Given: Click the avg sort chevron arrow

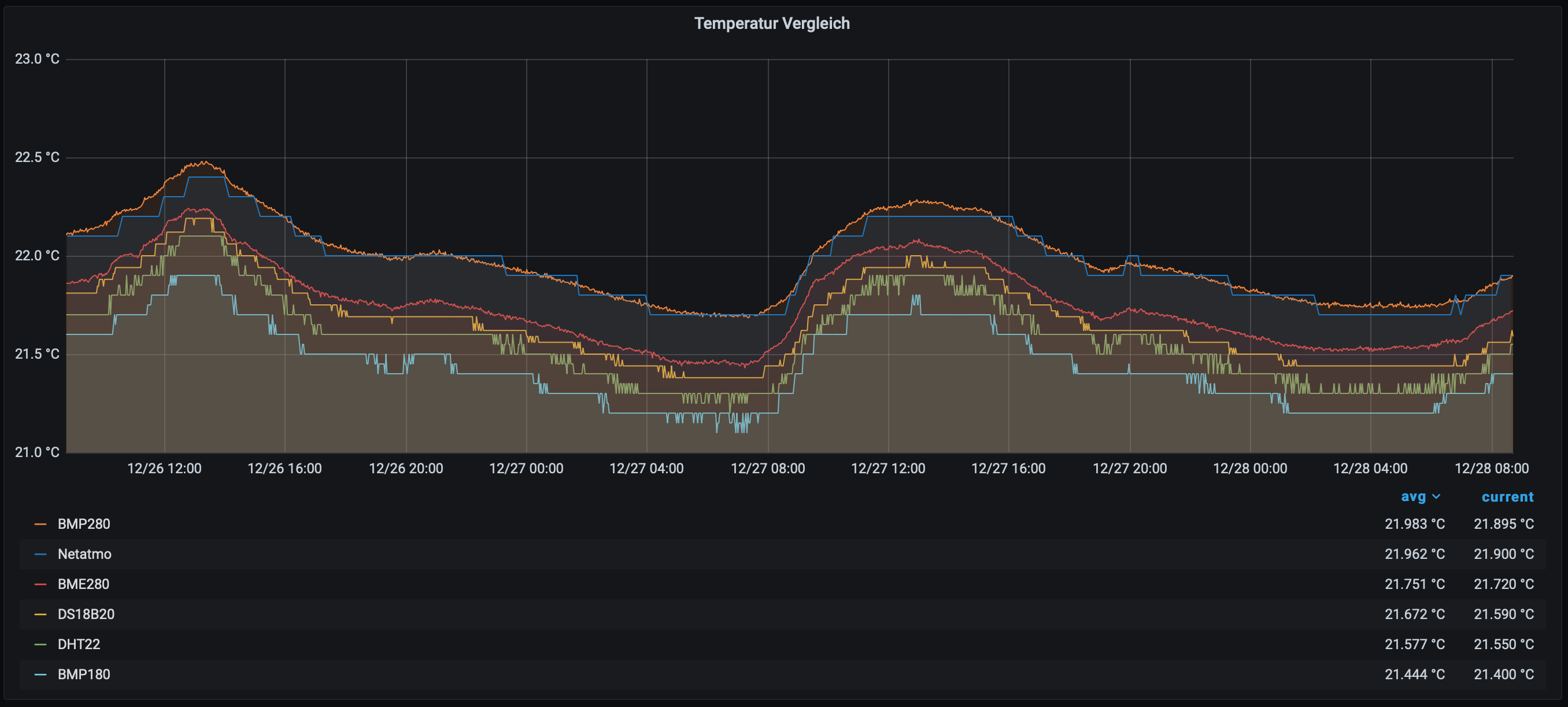Looking at the screenshot, I should pos(1437,497).
